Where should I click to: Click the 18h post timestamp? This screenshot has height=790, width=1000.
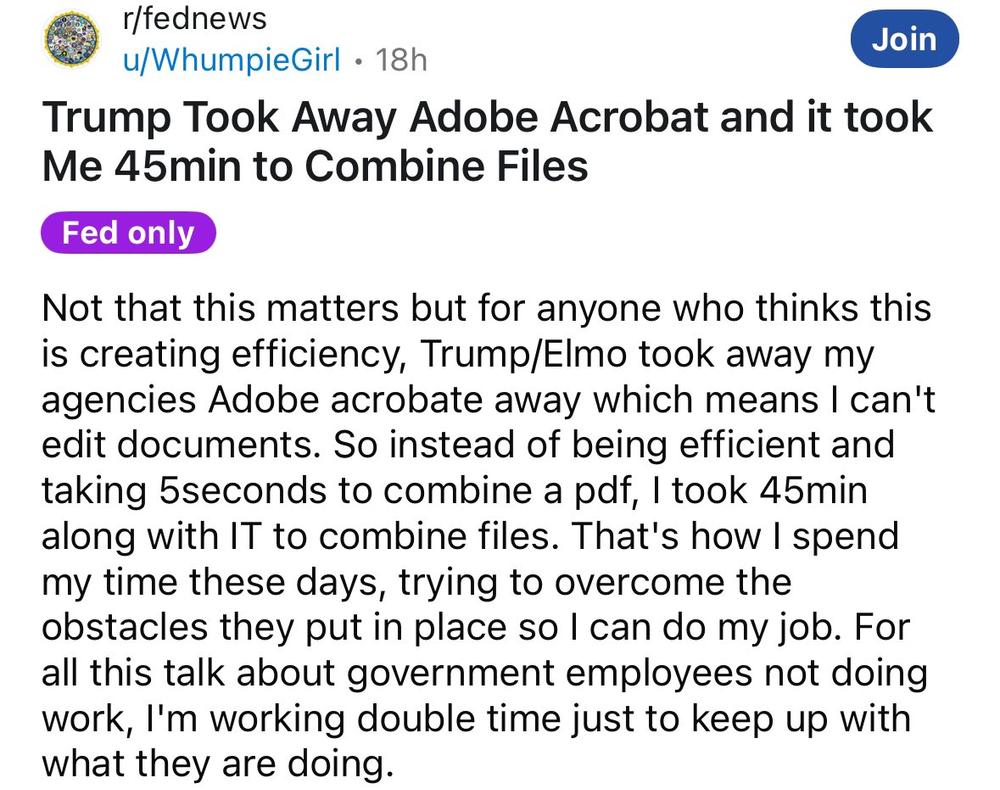click(401, 61)
